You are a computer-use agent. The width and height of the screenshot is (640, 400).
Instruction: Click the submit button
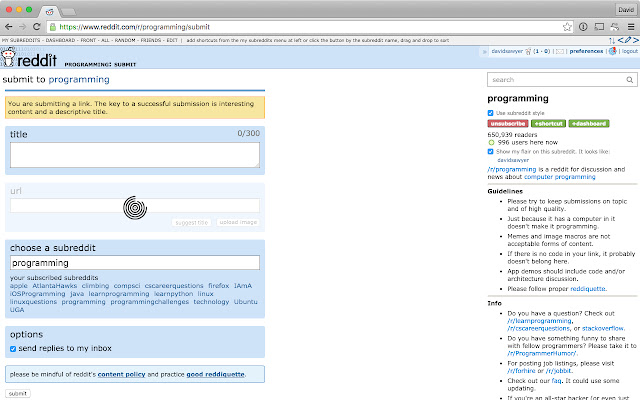pyautogui.click(x=18, y=393)
